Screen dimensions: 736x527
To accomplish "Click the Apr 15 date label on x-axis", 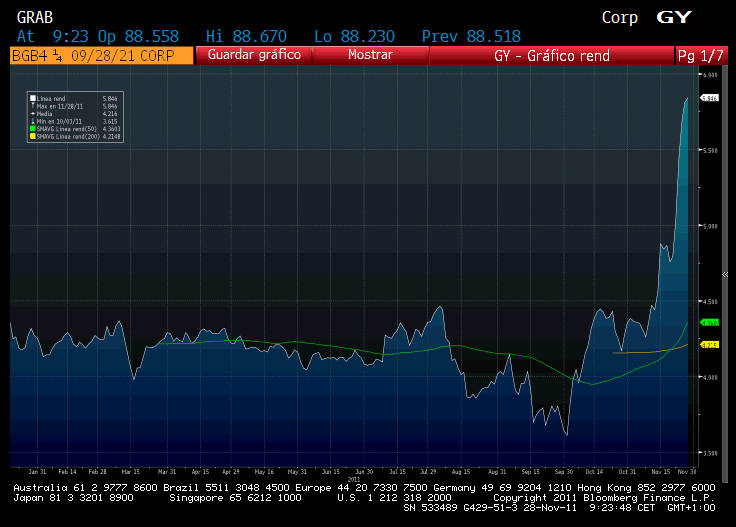I will [x=200, y=472].
